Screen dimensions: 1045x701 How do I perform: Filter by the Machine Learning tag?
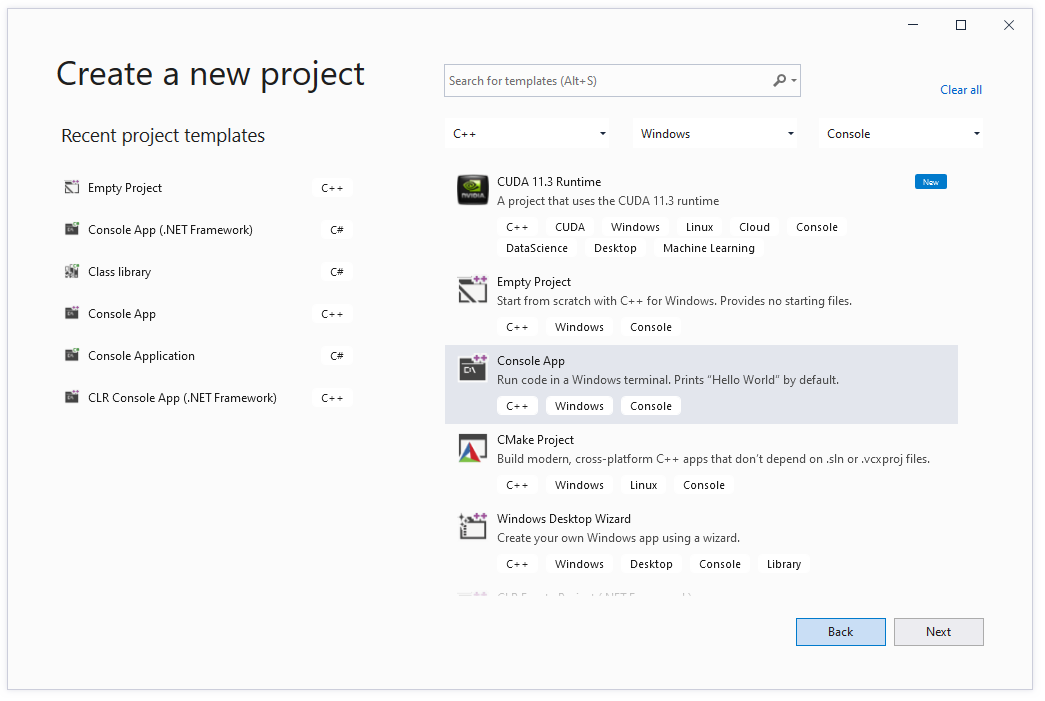[708, 247]
